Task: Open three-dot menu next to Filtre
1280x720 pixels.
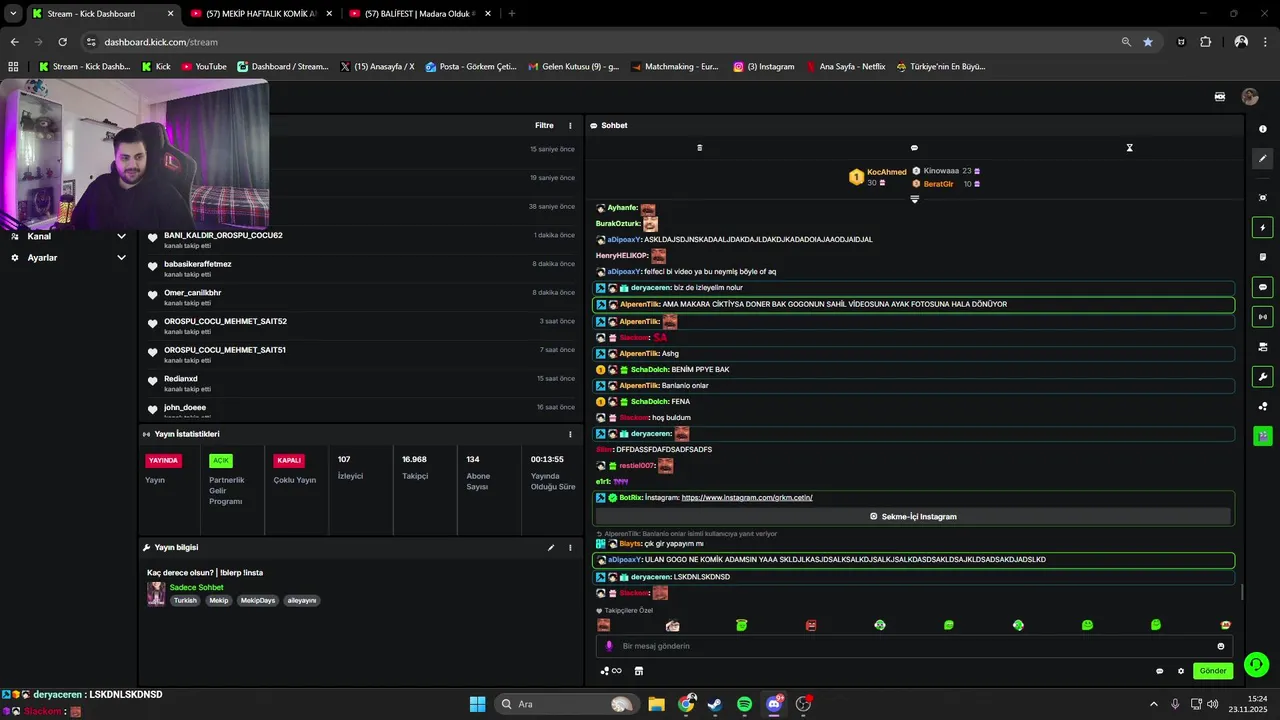Action: (571, 126)
